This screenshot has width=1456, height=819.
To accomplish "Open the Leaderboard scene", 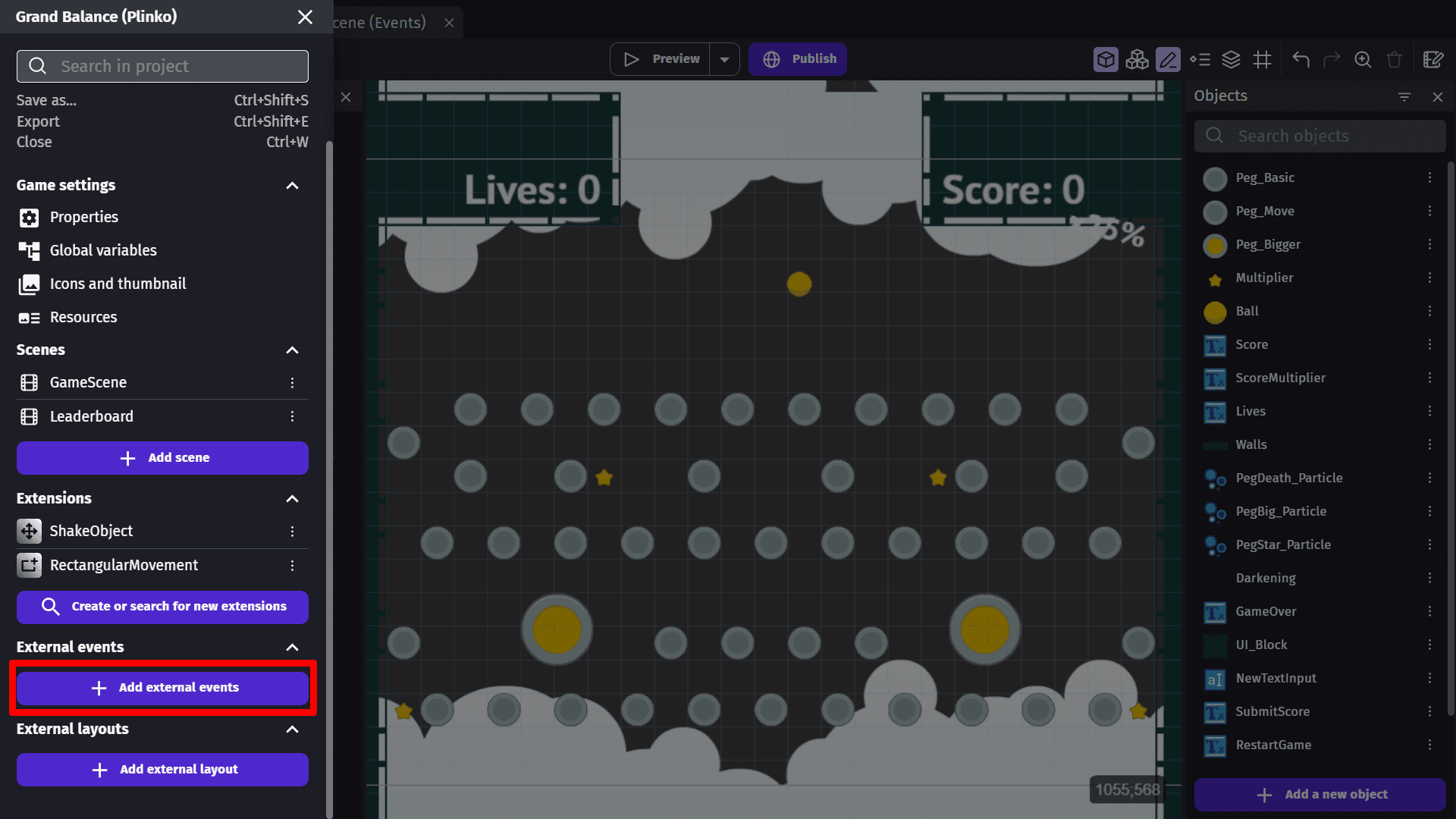I will click(x=91, y=416).
